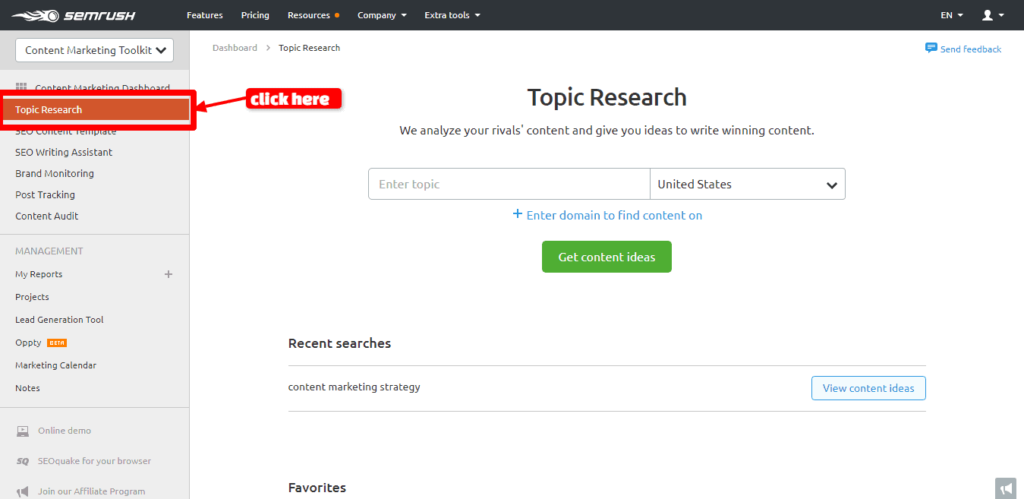Click the Online demo monitor icon
Screen dimensions: 1024x499
click(x=23, y=431)
